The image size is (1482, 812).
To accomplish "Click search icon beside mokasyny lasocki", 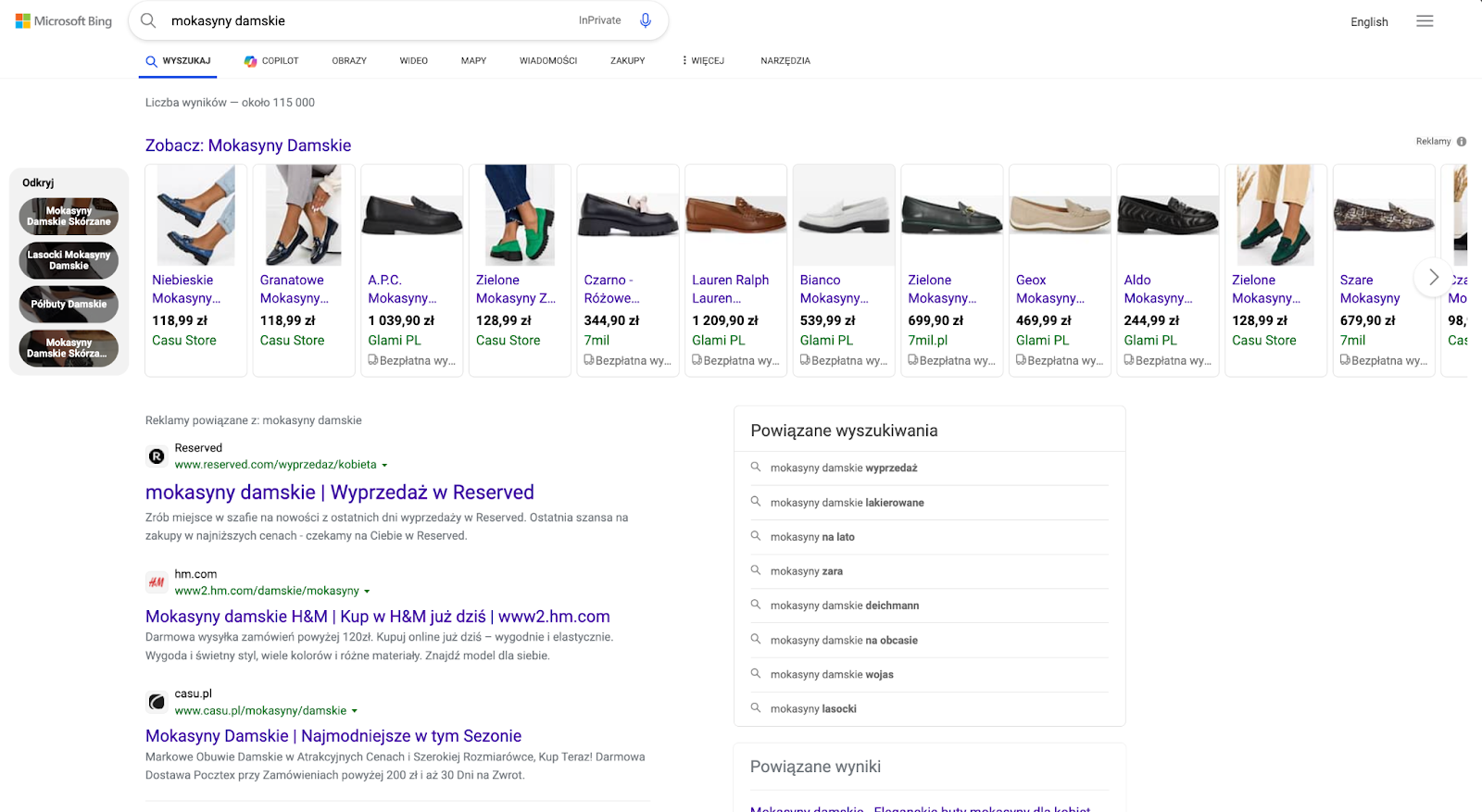I will 756,708.
